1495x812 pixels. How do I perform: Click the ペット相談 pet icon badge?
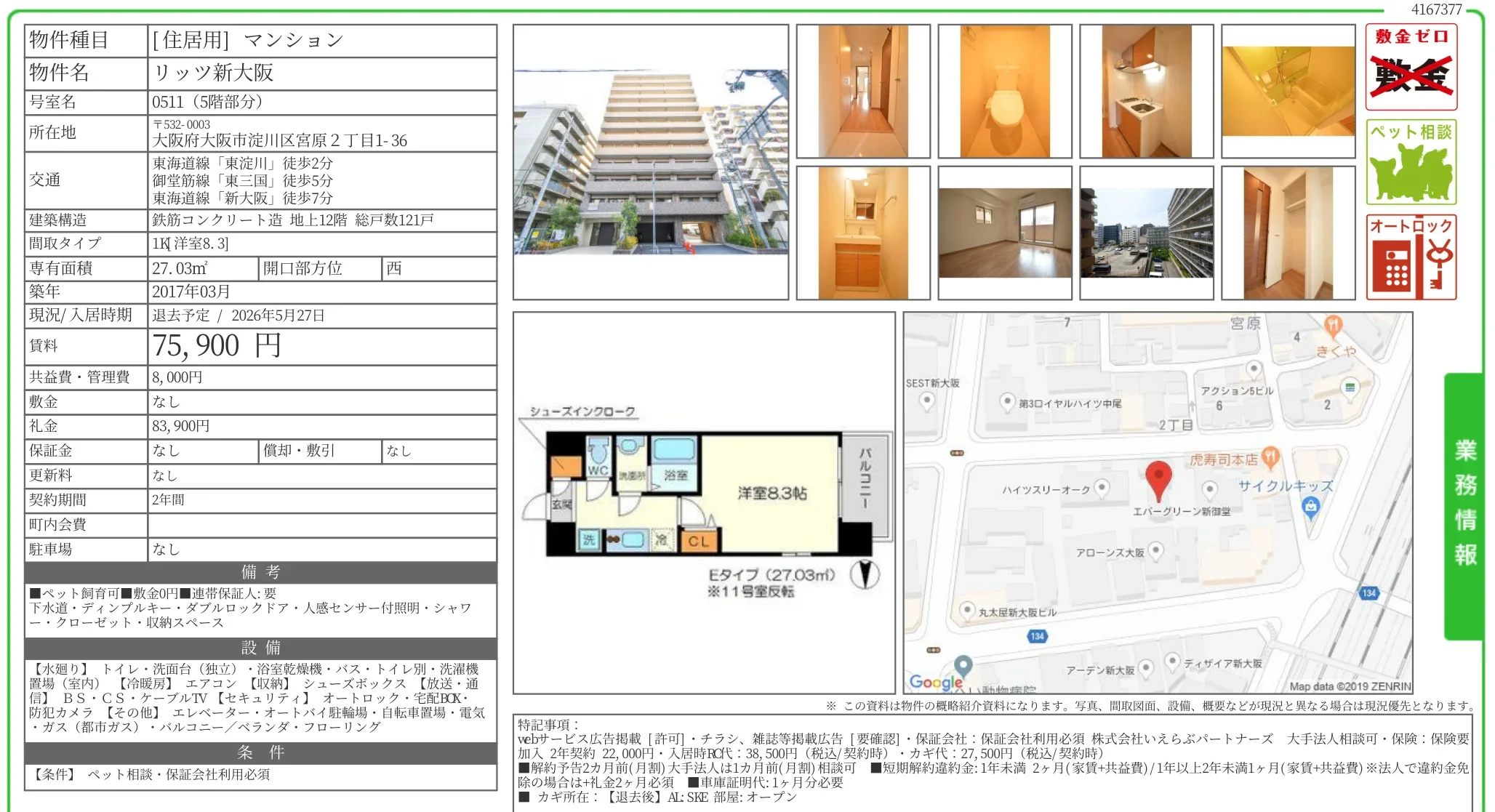click(x=1411, y=164)
